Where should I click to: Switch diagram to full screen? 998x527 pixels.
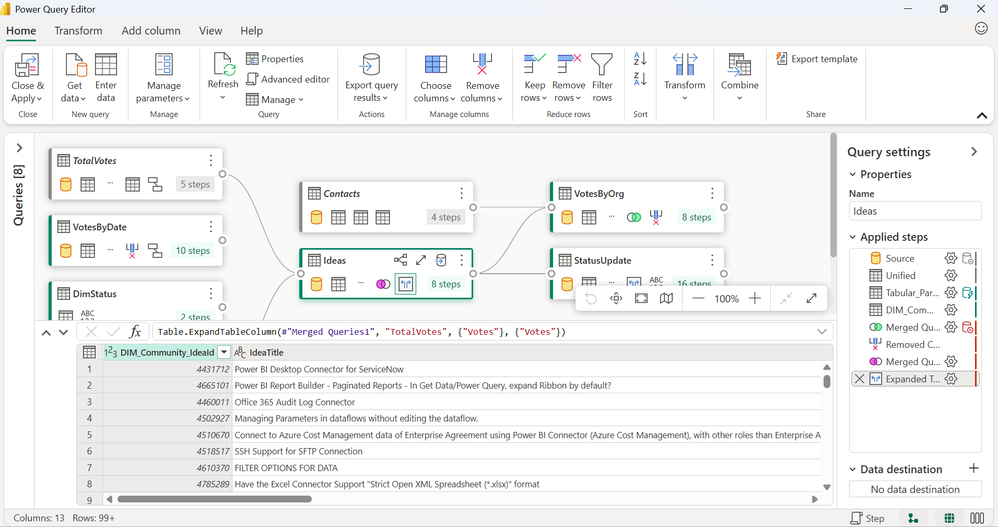click(x=812, y=299)
